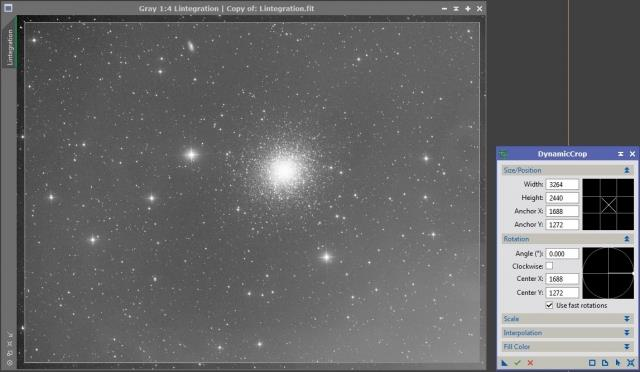Click the bottom circular icon in image window sidebar
This screenshot has width=640, height=372.
coord(10,362)
